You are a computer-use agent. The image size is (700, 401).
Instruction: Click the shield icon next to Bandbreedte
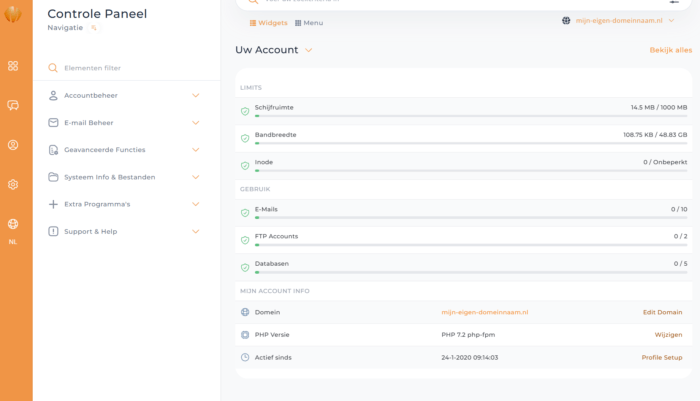pos(245,138)
